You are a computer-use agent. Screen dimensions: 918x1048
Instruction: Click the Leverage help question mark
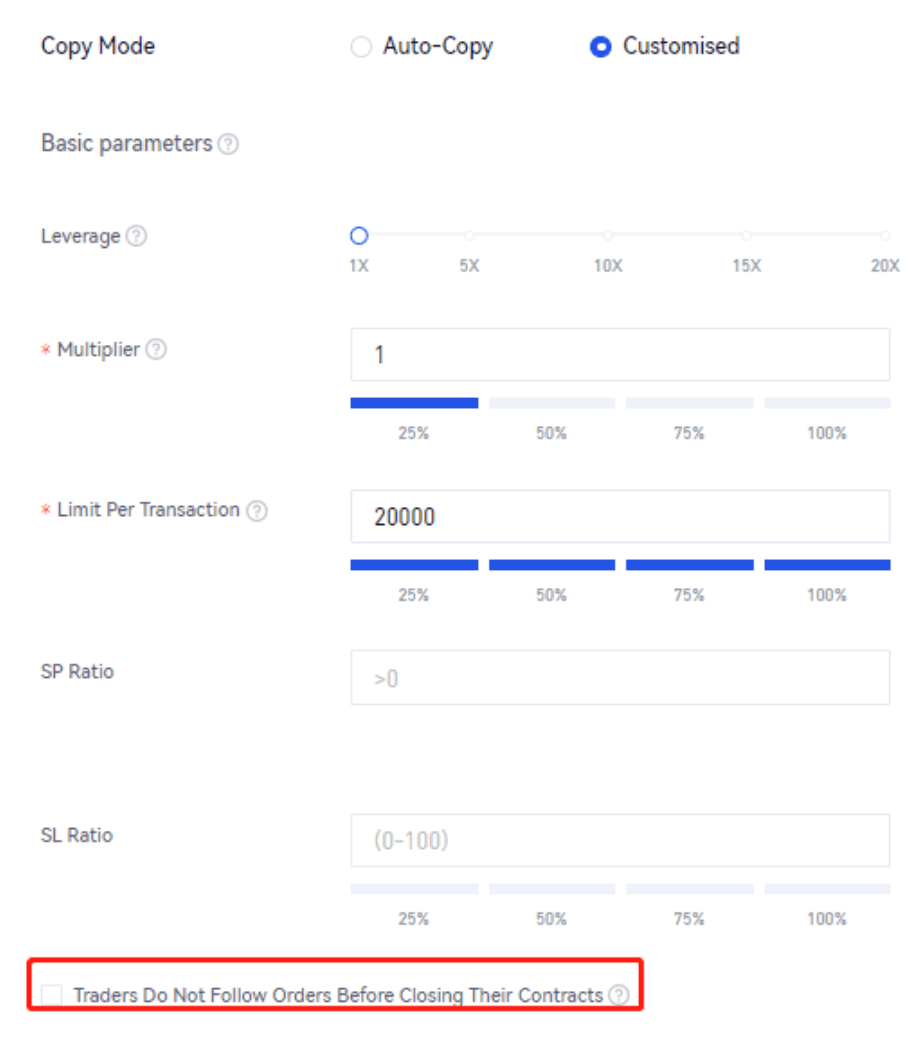tap(137, 237)
